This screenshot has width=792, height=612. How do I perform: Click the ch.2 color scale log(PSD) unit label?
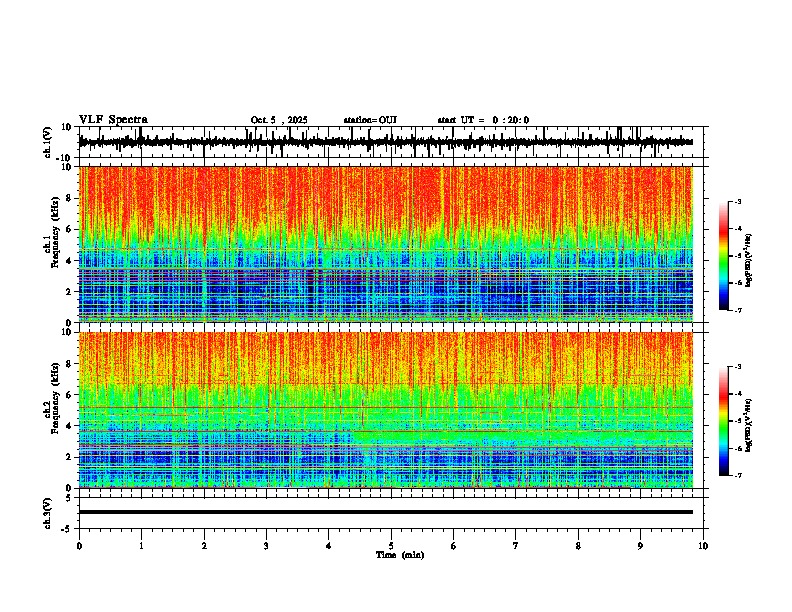point(749,425)
